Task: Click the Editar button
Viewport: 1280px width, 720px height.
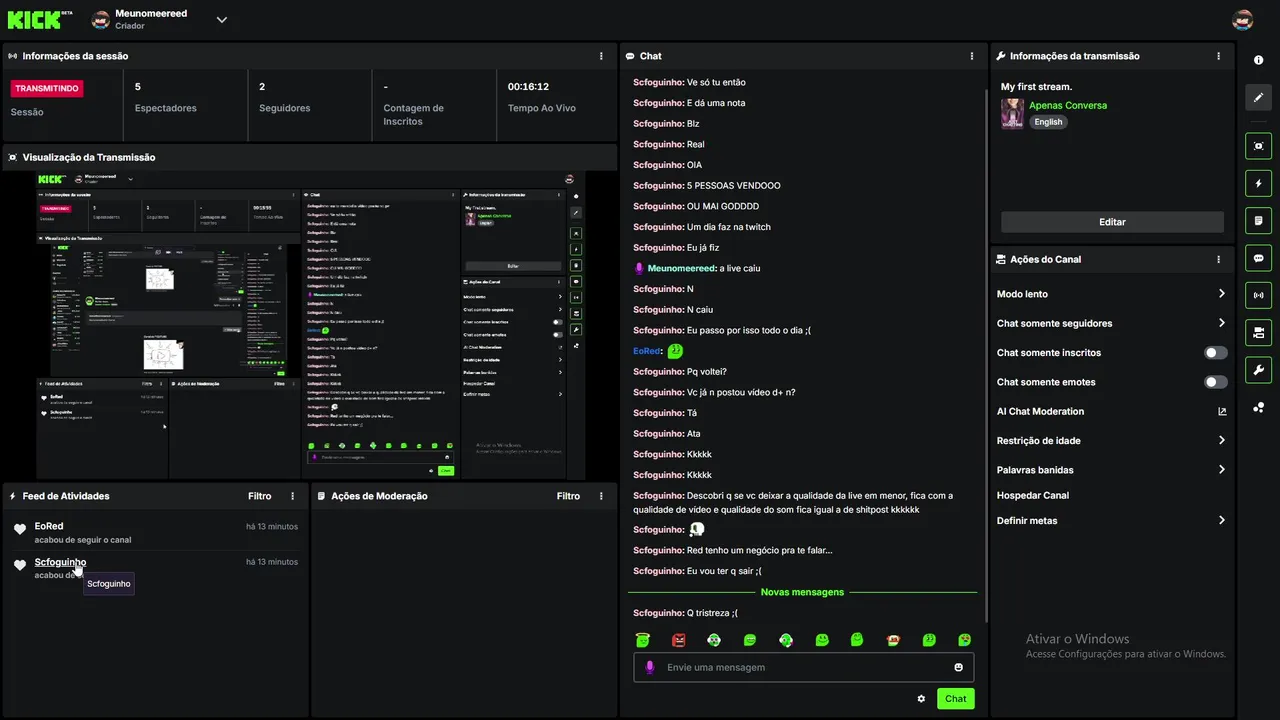Action: pos(1112,222)
